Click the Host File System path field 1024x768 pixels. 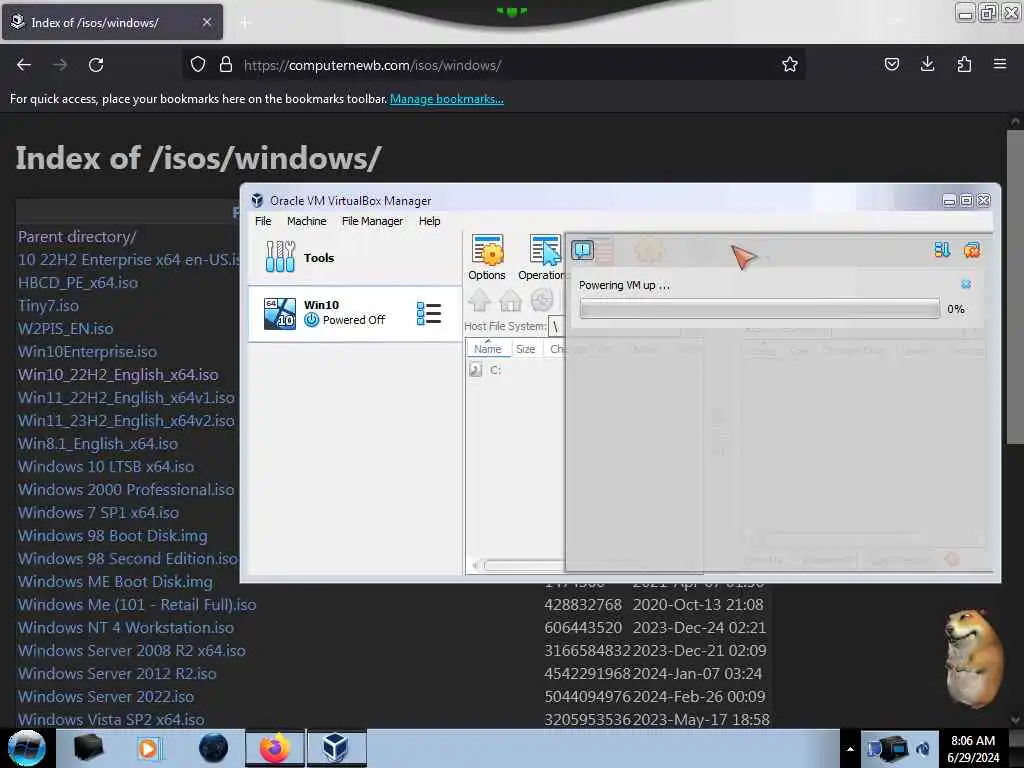557,326
